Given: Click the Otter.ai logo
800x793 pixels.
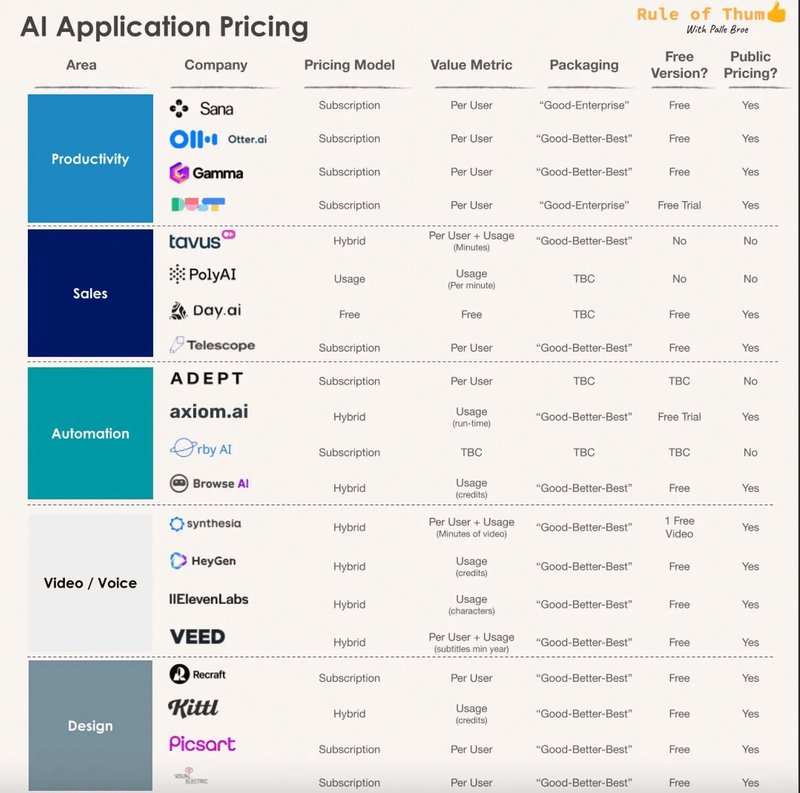Looking at the screenshot, I should (218, 139).
